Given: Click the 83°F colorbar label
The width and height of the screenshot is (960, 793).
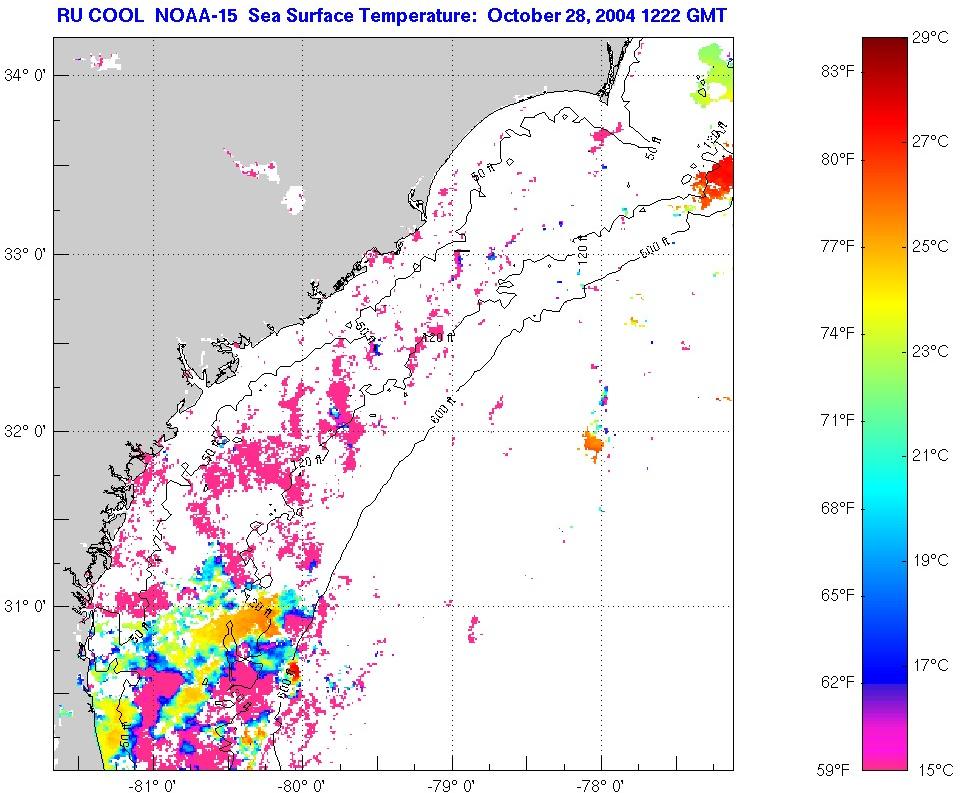Looking at the screenshot, I should coord(838,72).
